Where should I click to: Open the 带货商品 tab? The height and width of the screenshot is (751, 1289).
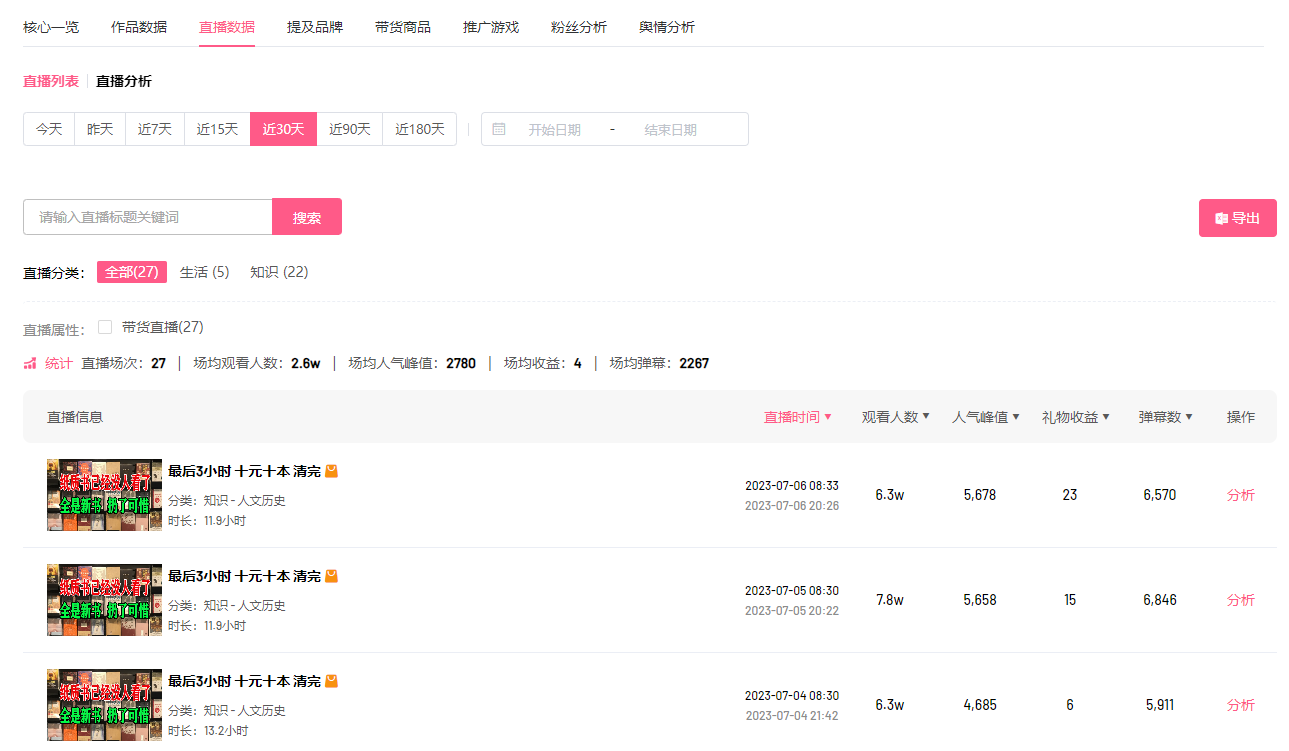[403, 27]
